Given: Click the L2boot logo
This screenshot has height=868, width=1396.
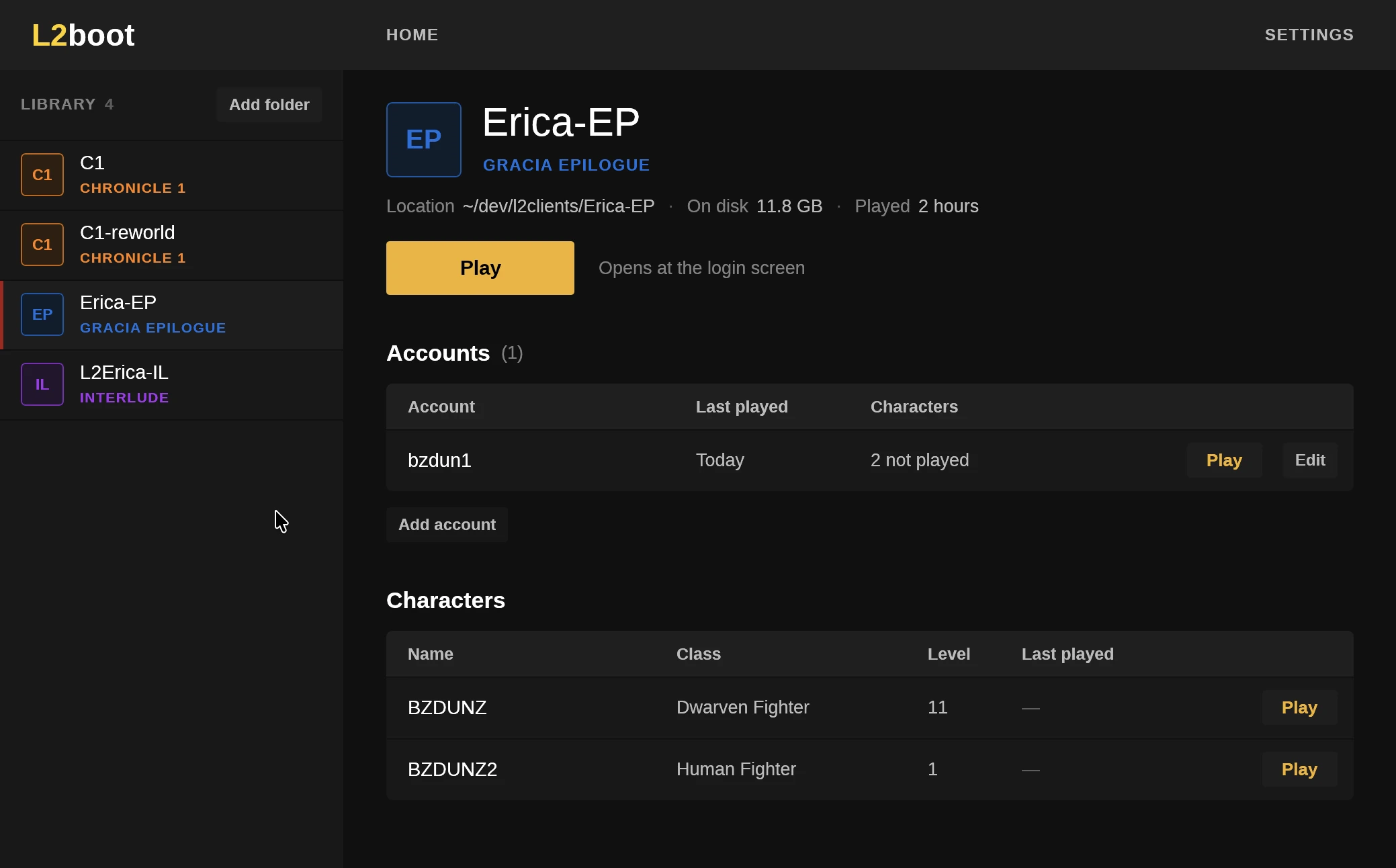Looking at the screenshot, I should tap(83, 35).
